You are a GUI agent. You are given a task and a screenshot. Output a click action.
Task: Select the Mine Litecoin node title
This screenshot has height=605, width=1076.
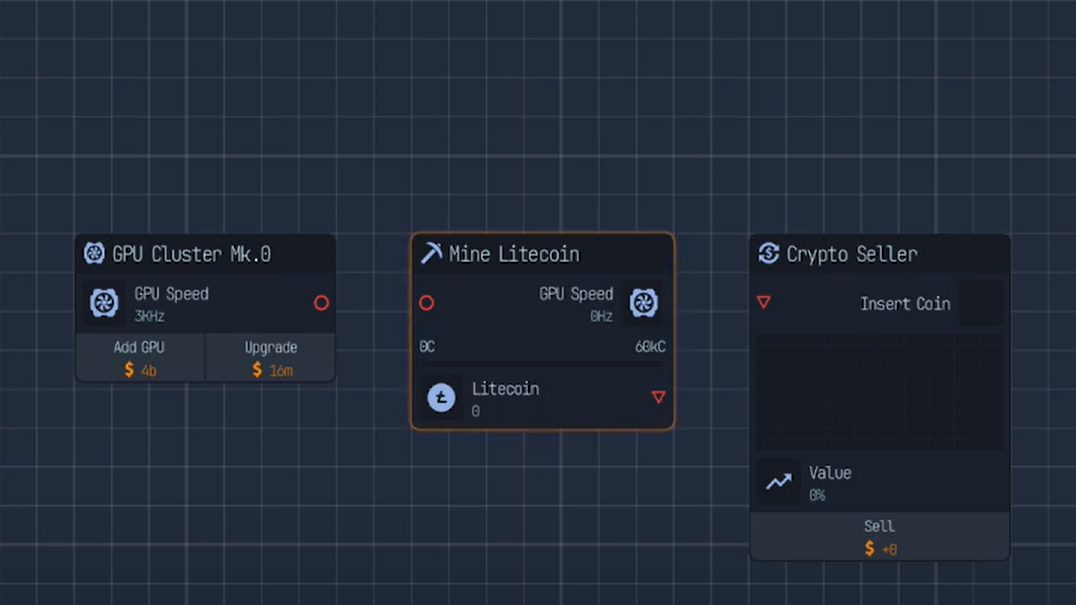click(514, 254)
